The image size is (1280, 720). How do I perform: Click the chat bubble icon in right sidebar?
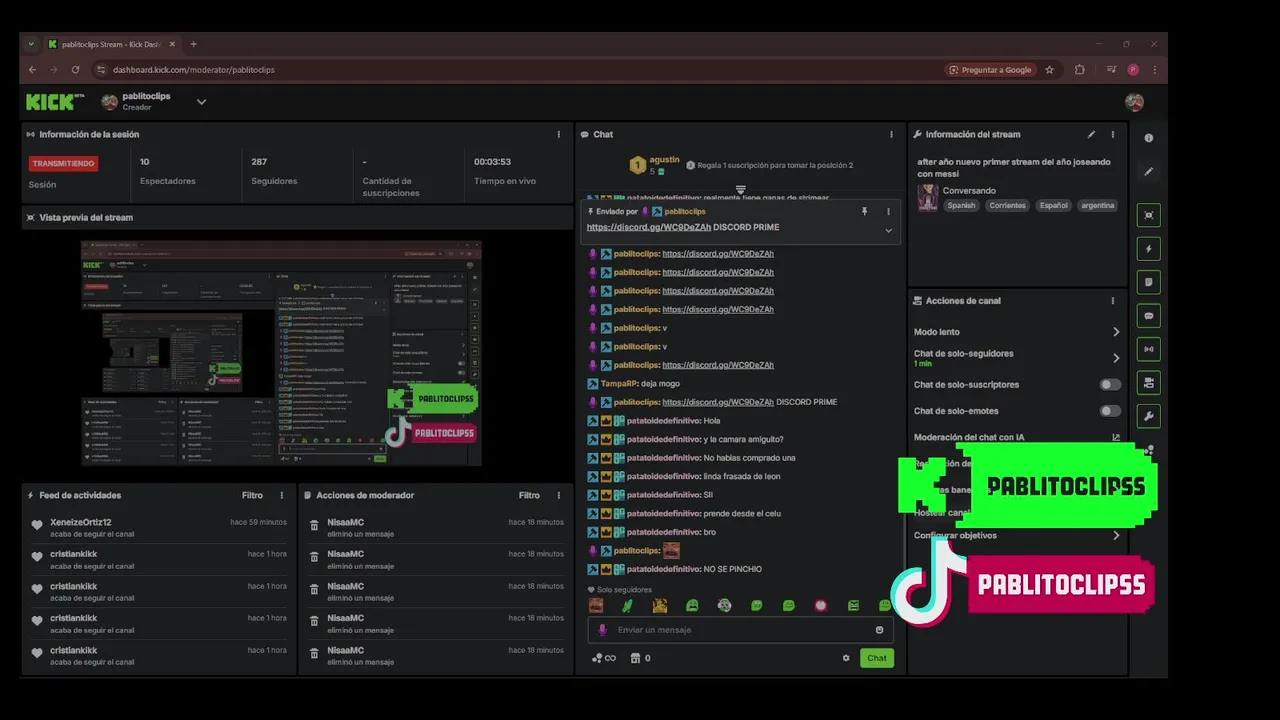click(1148, 316)
